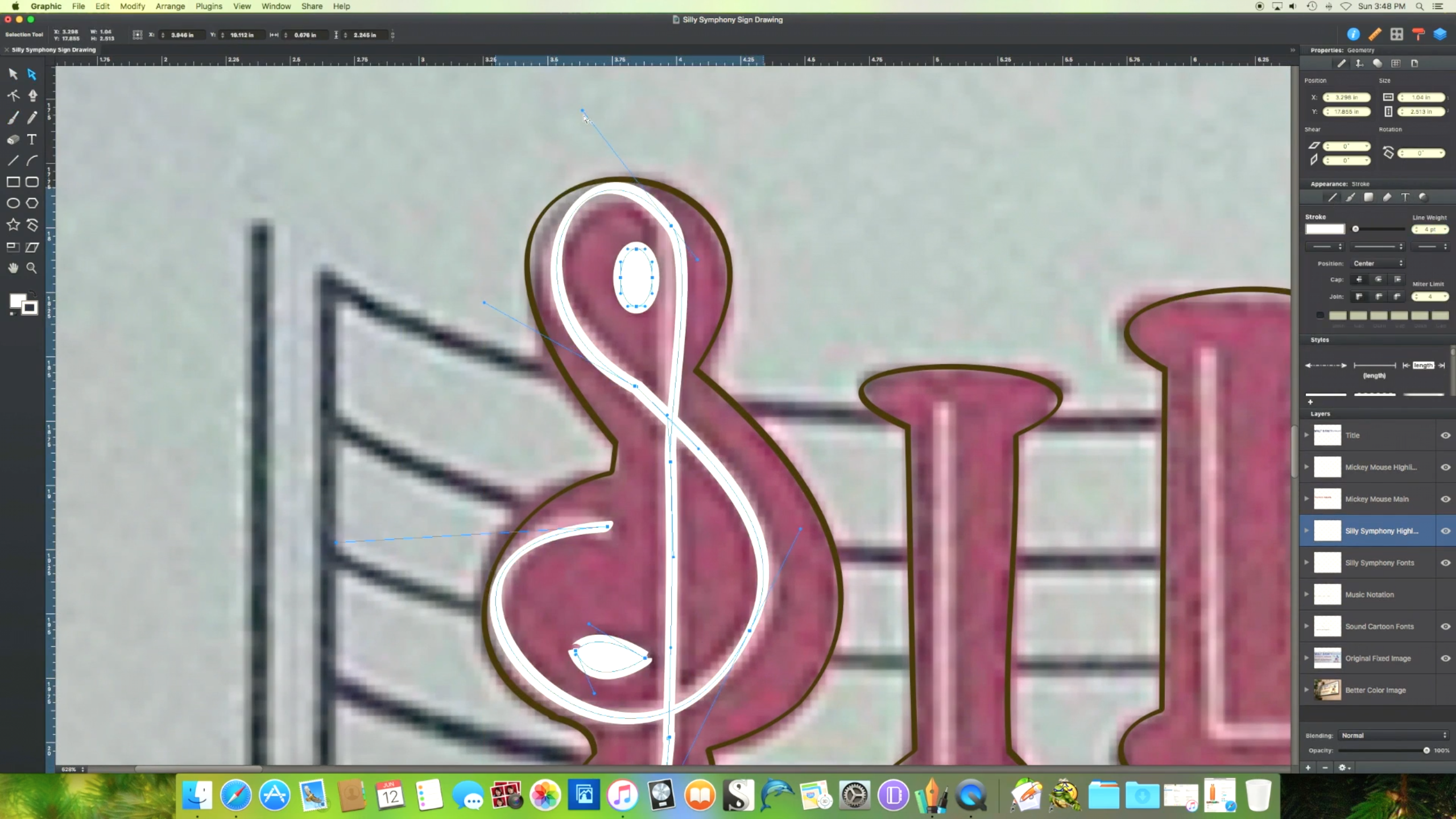Add a new style with plus
The width and height of the screenshot is (1456, 819).
coord(1310,402)
